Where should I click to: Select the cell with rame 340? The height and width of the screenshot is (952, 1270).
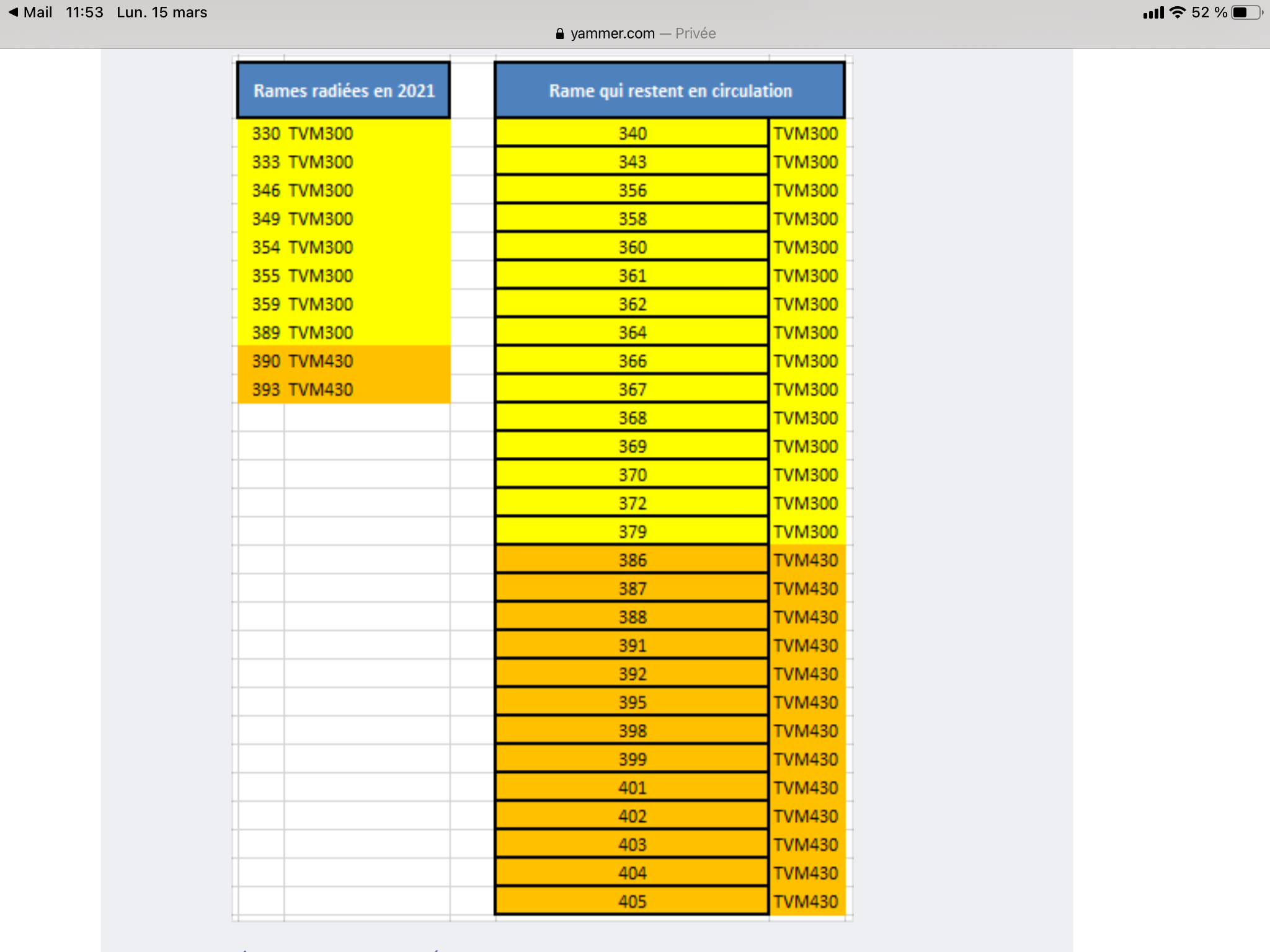click(x=632, y=133)
